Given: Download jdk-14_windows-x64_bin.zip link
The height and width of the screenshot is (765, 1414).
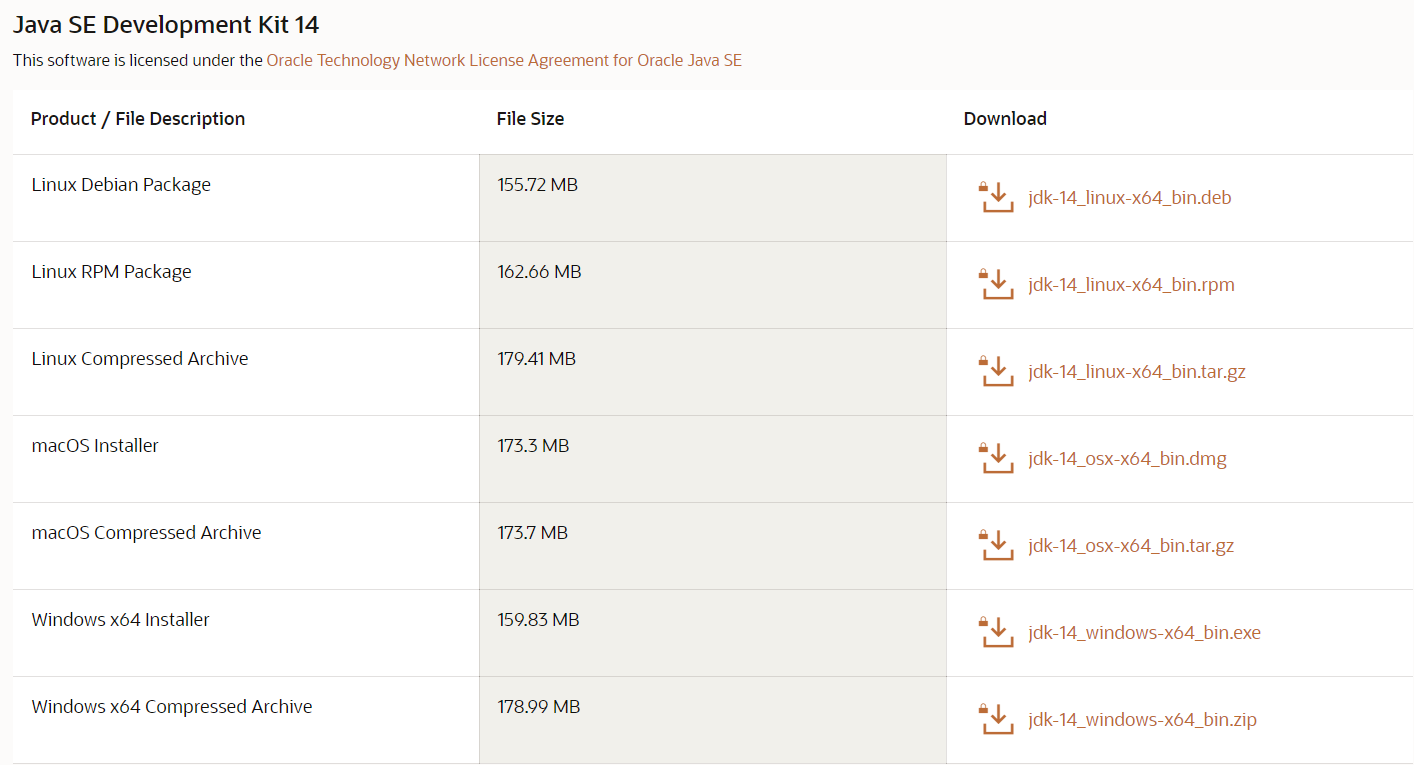Looking at the screenshot, I should point(1142,720).
